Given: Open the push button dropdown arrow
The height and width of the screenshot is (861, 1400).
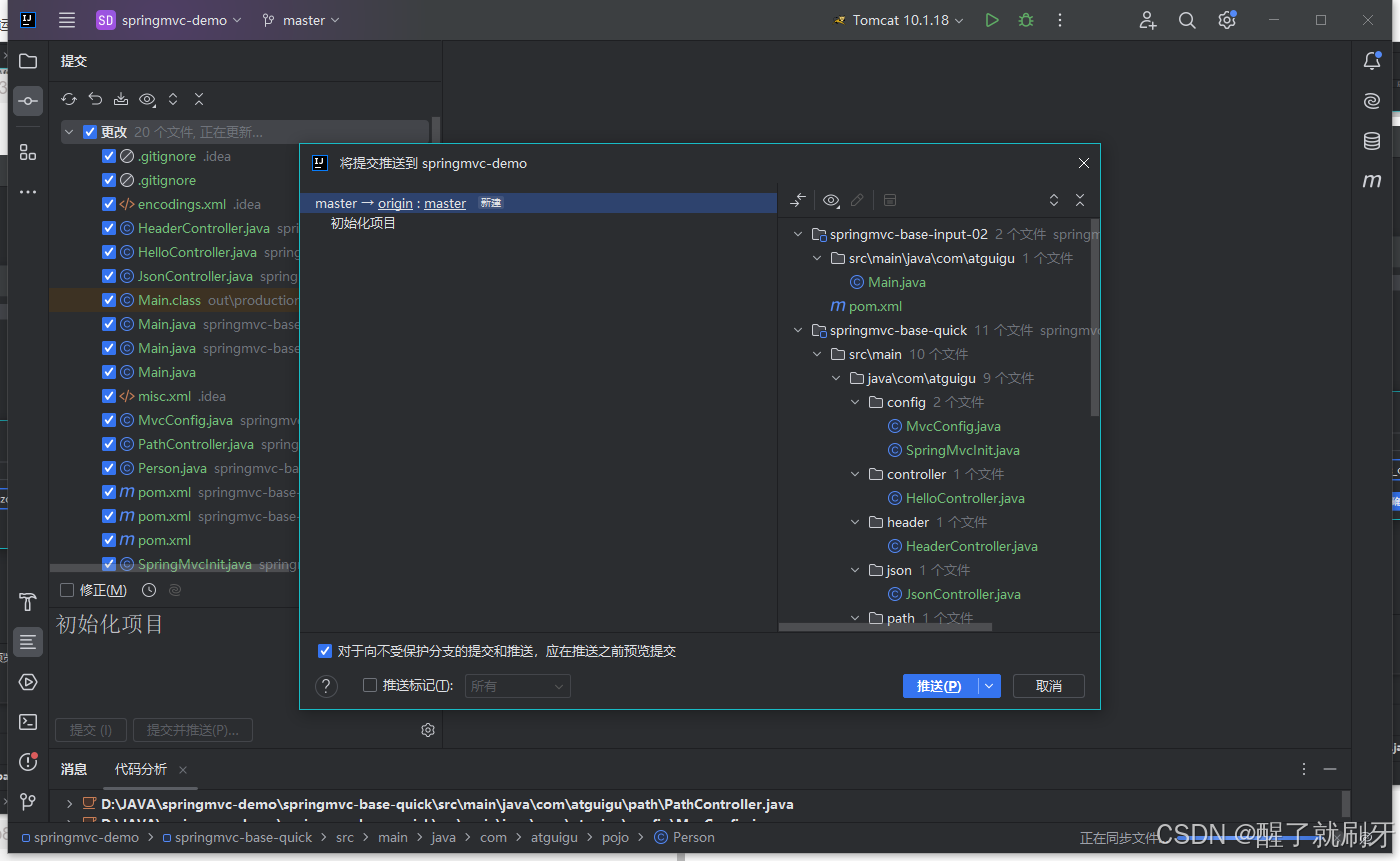Looking at the screenshot, I should 989,686.
